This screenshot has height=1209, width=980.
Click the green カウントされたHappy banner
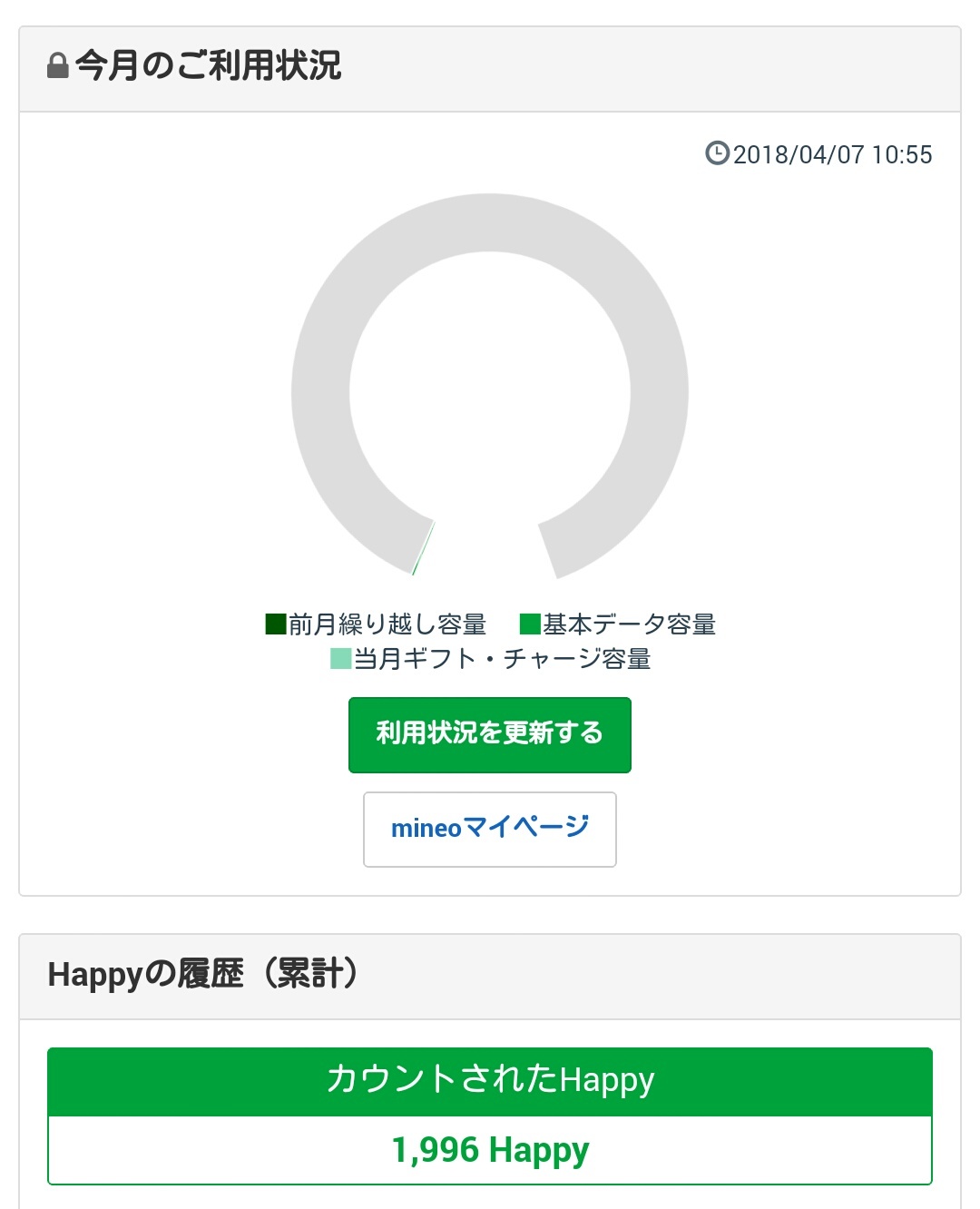pos(490,1080)
